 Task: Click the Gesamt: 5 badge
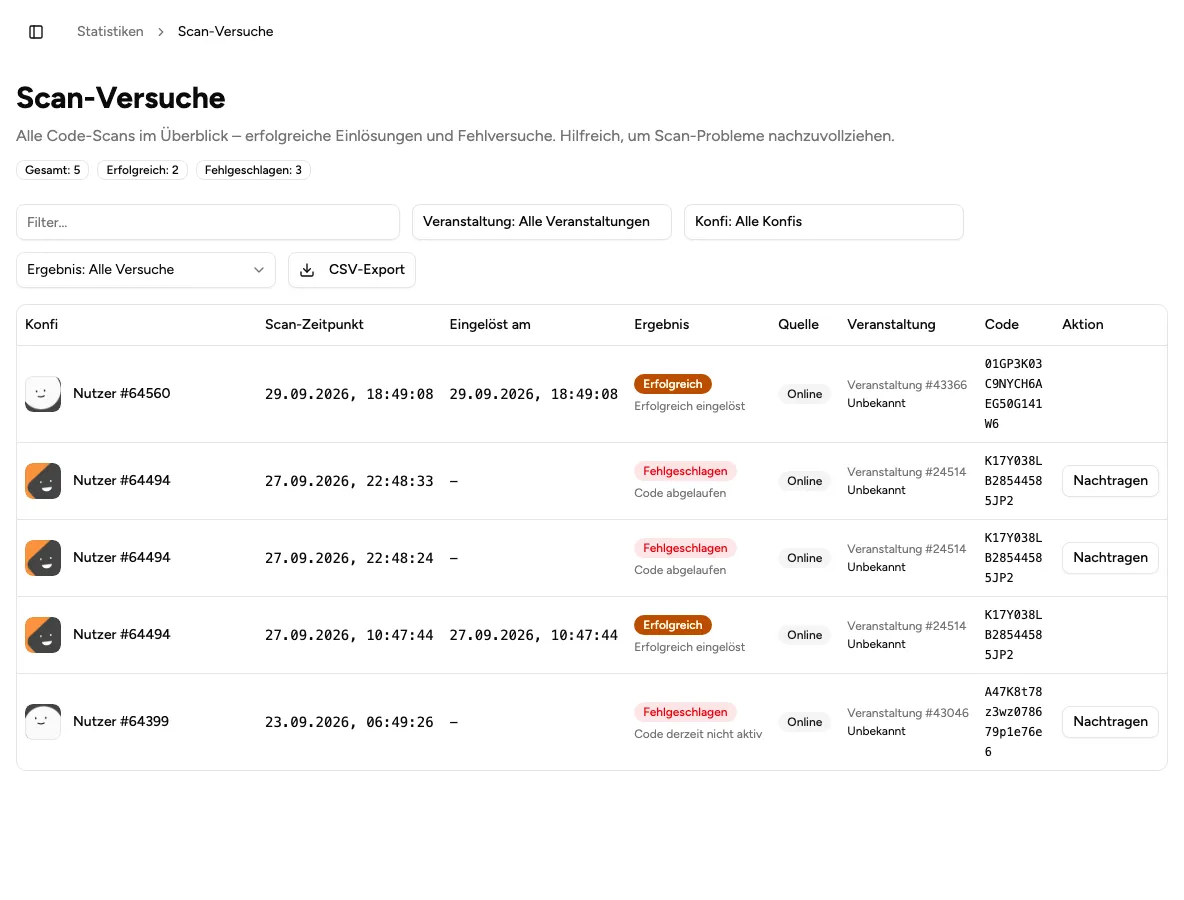click(53, 170)
